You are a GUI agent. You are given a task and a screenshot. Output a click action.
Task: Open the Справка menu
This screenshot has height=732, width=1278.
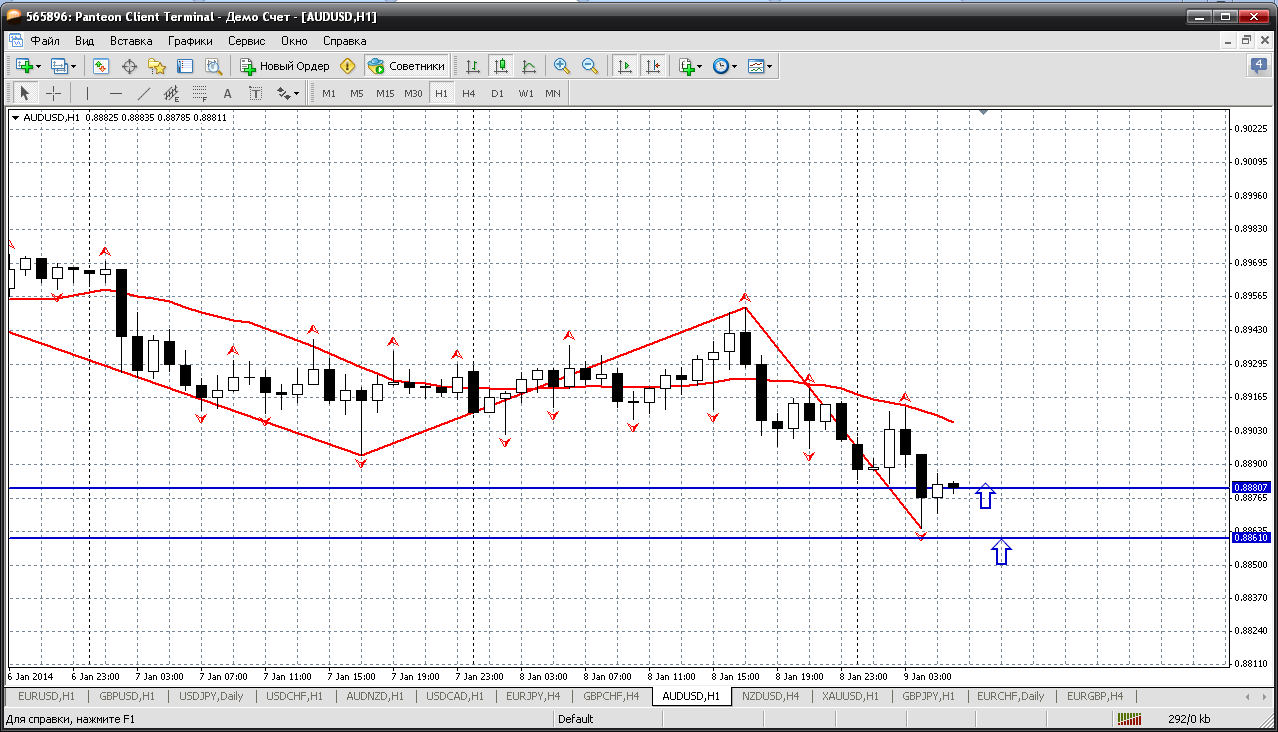click(x=344, y=41)
